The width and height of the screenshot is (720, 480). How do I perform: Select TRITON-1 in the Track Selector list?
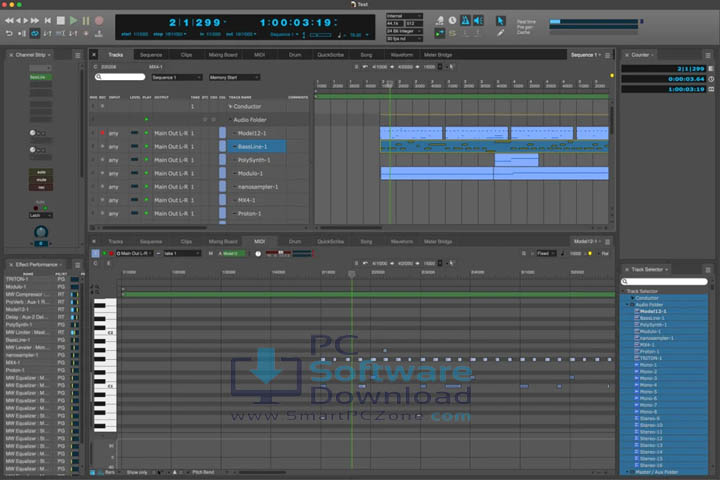(x=651, y=358)
